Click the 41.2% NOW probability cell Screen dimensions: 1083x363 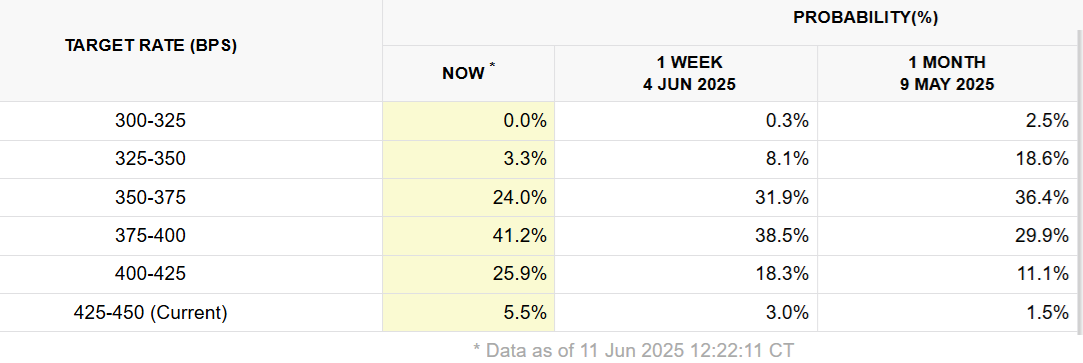pyautogui.click(x=468, y=236)
